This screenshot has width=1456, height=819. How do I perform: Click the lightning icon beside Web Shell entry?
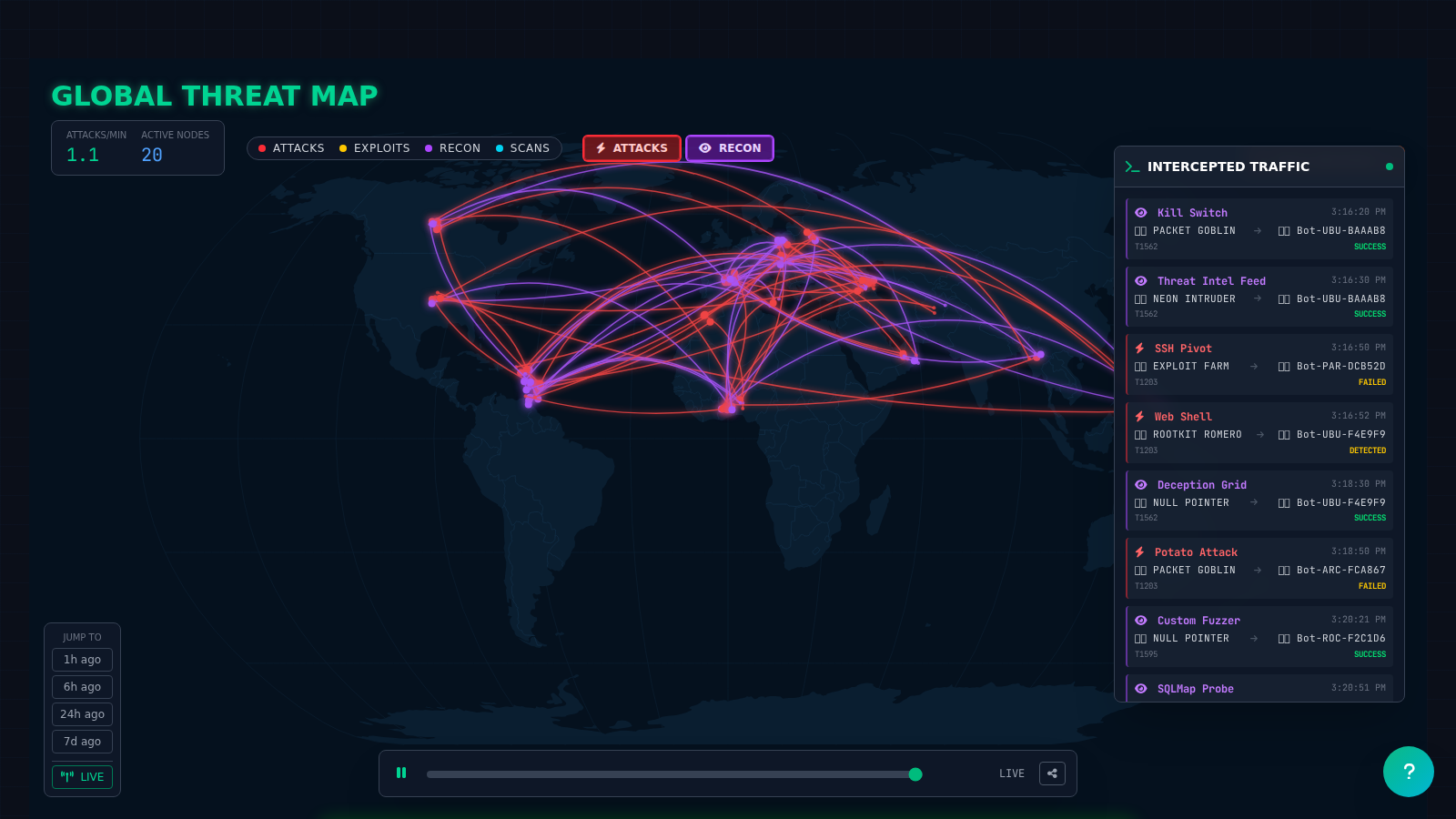click(1140, 416)
